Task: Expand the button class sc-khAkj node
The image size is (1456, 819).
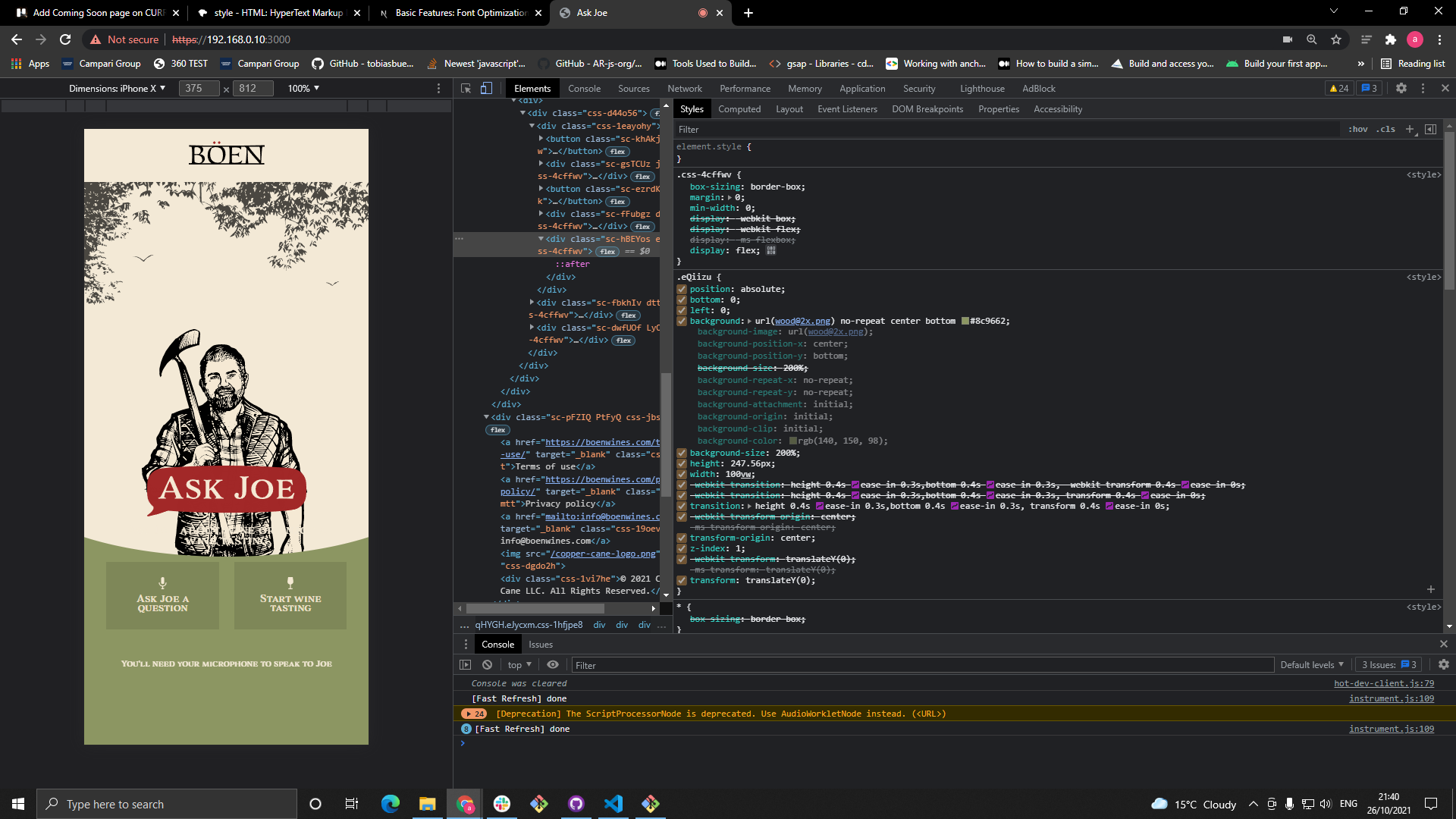Action: tap(541, 139)
